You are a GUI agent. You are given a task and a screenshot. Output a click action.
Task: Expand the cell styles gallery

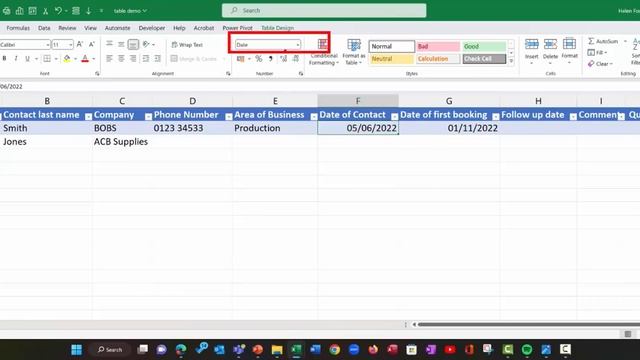511,61
